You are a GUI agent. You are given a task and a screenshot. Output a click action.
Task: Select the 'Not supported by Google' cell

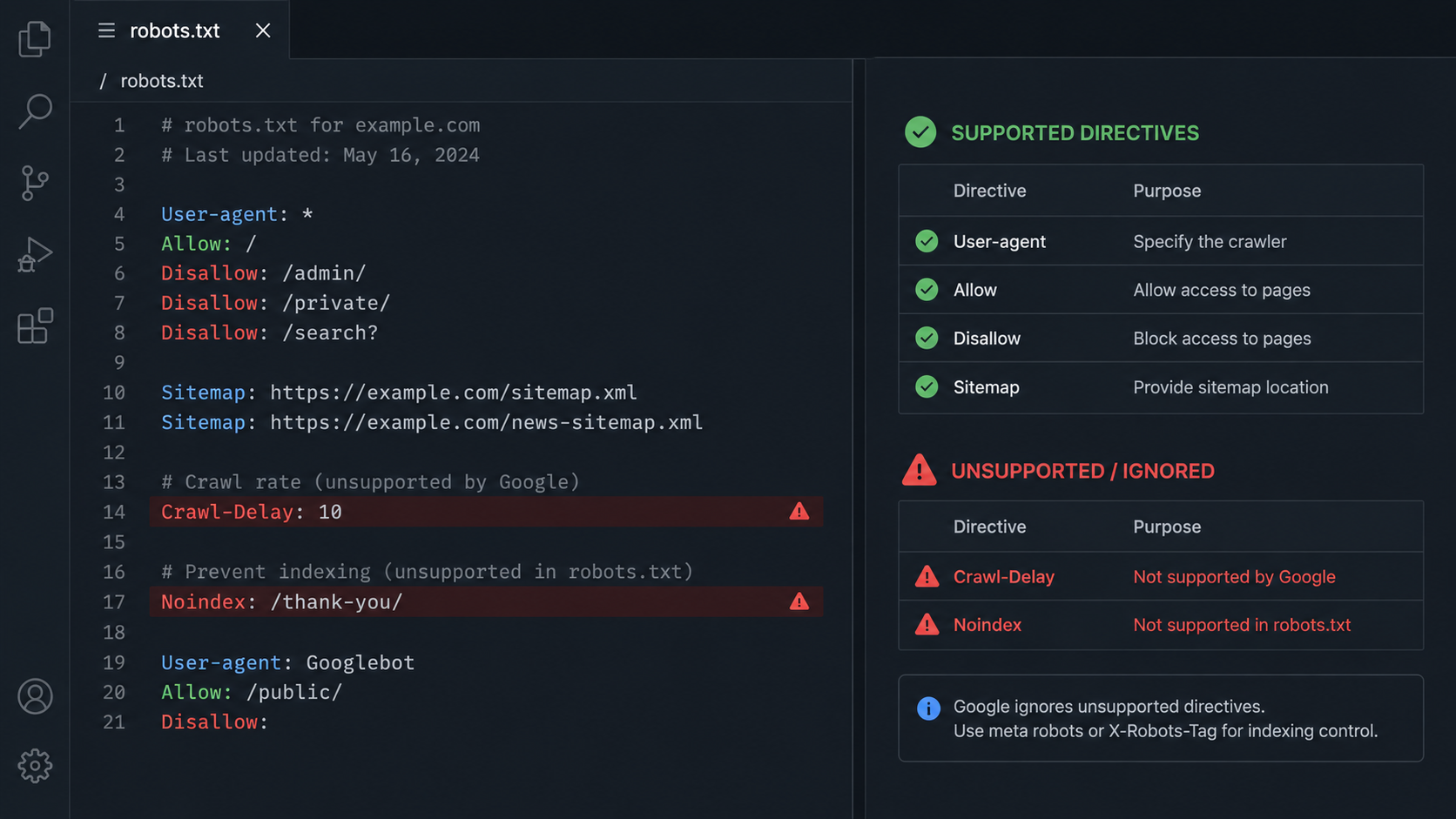[x=1234, y=577]
